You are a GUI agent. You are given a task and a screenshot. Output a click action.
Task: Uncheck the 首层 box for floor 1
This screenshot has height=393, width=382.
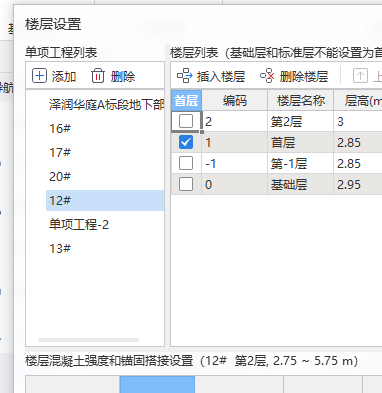186,142
